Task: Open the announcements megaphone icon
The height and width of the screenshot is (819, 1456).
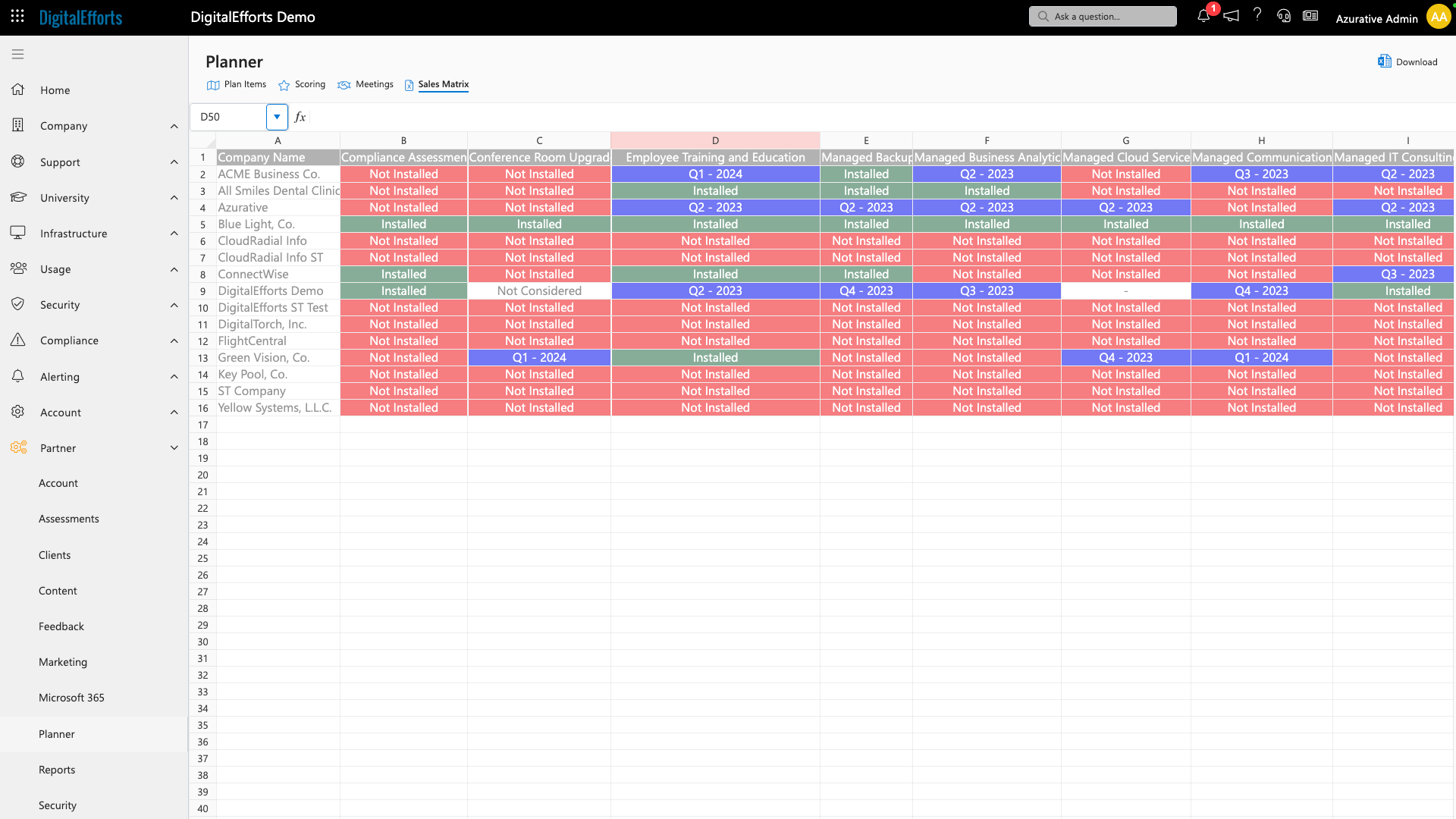Action: click(1231, 16)
